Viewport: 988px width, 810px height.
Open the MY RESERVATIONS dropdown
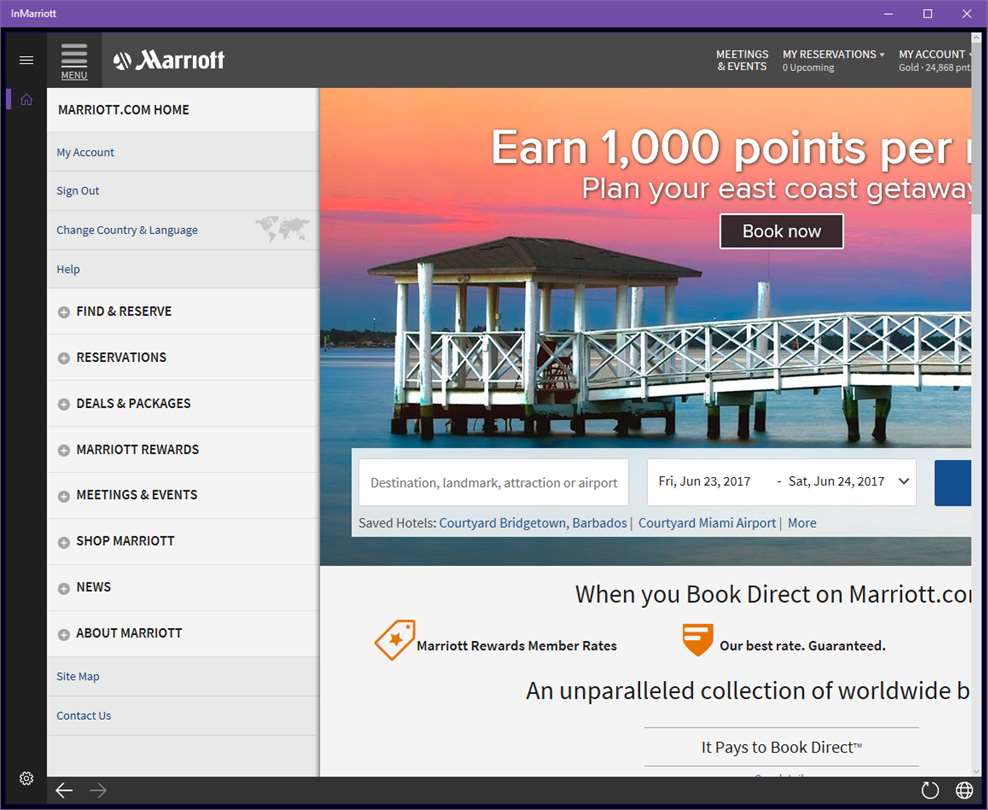click(x=833, y=60)
